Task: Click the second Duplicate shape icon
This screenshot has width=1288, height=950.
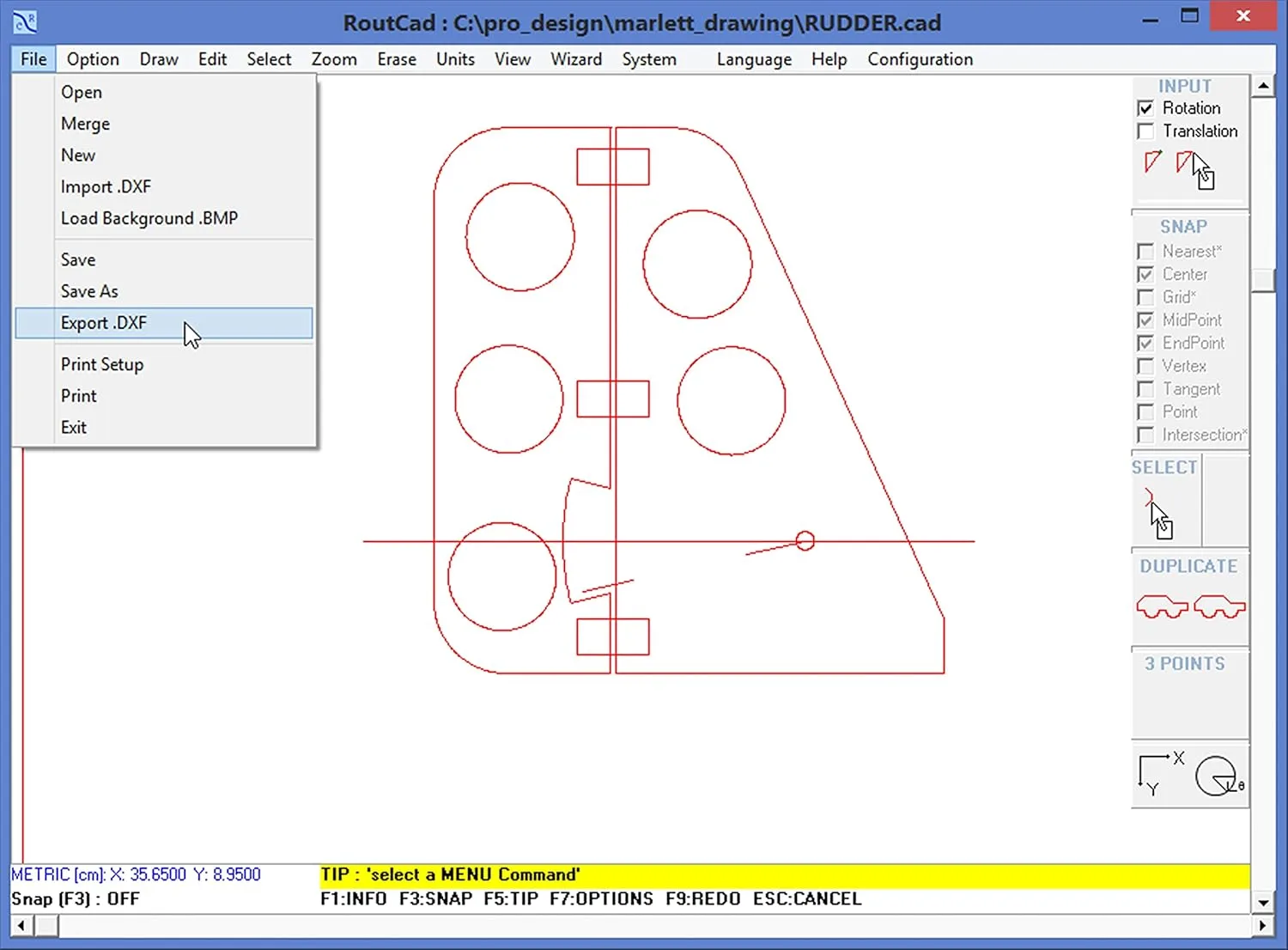Action: click(1219, 606)
